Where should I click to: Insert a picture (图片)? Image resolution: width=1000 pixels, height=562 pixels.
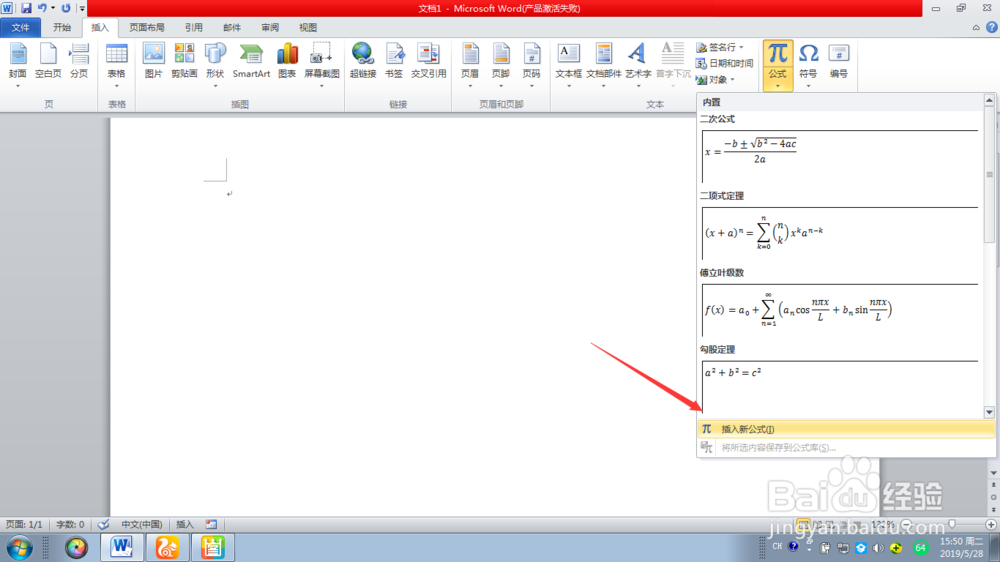153,61
